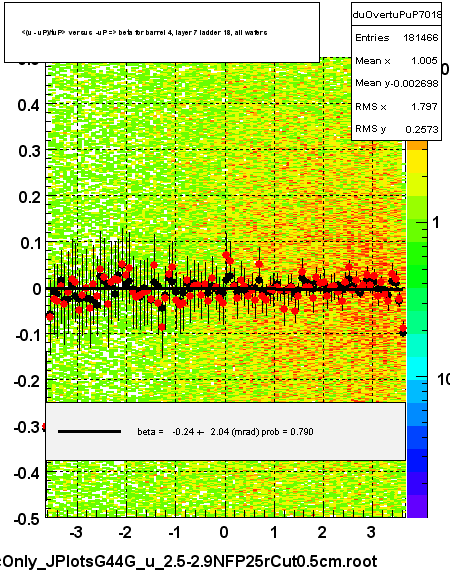The width and height of the screenshot is (450, 575).
Task: Click the Entries 181466 row
Action: tap(396, 37)
